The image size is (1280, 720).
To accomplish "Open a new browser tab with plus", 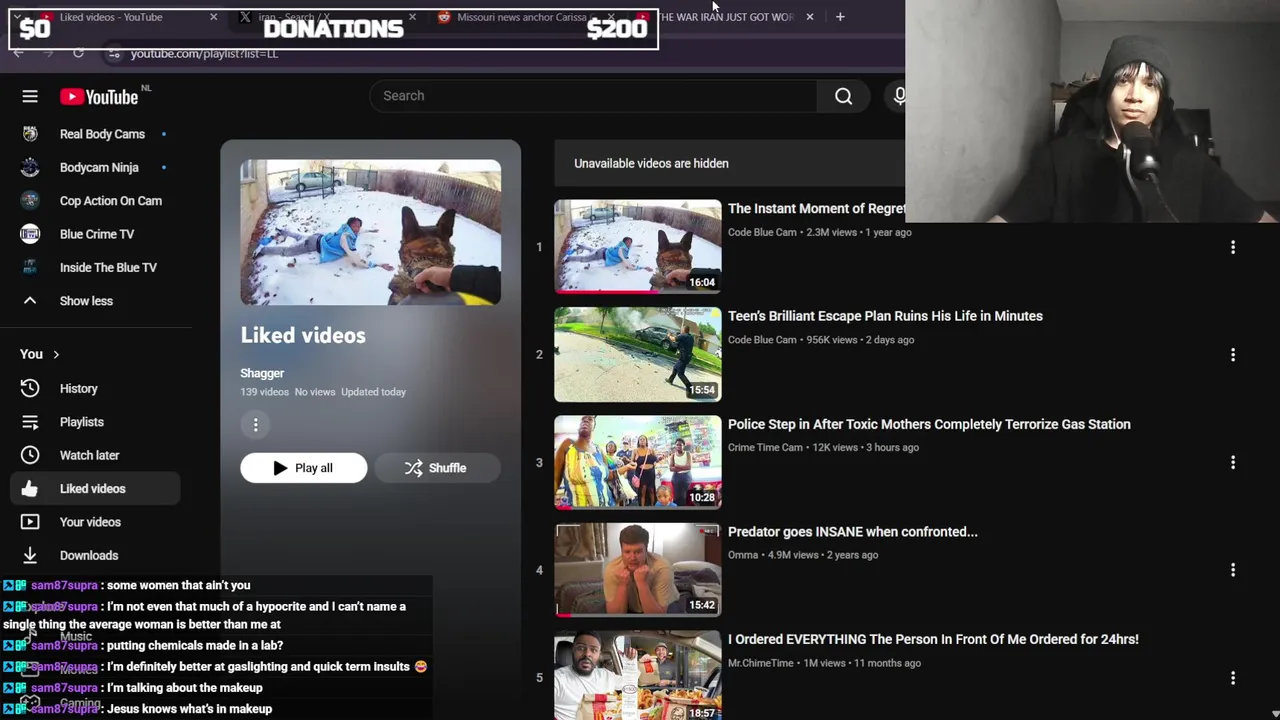I will click(840, 17).
